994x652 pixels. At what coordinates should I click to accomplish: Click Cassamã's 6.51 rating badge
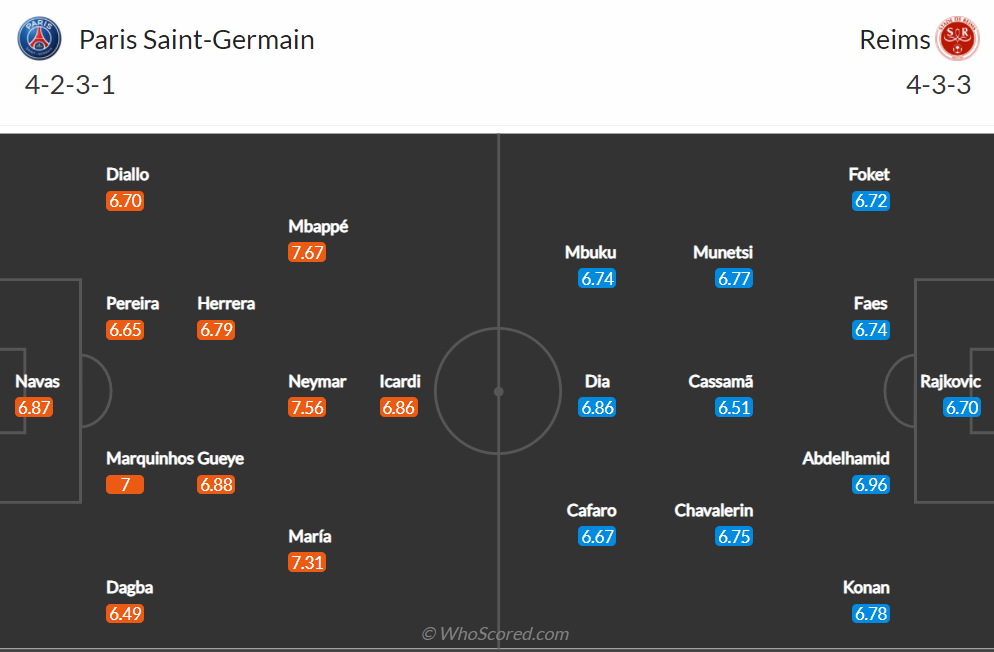(x=733, y=407)
